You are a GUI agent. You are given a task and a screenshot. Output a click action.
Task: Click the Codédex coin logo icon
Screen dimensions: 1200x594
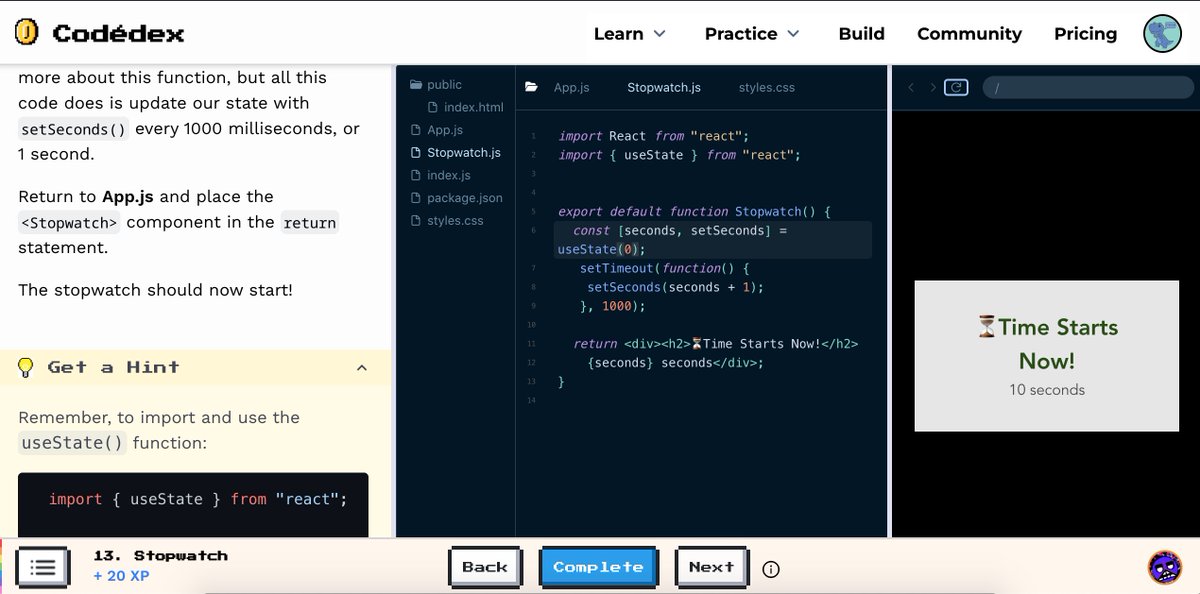[x=27, y=33]
